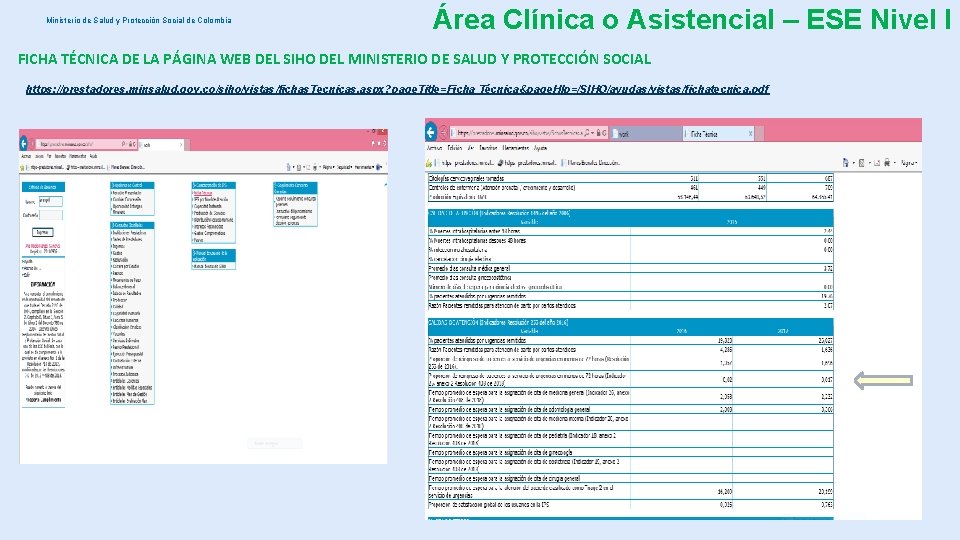
Task: Click the 'Promedio días consulta médica general' row in the right table
Action: pos(631,269)
